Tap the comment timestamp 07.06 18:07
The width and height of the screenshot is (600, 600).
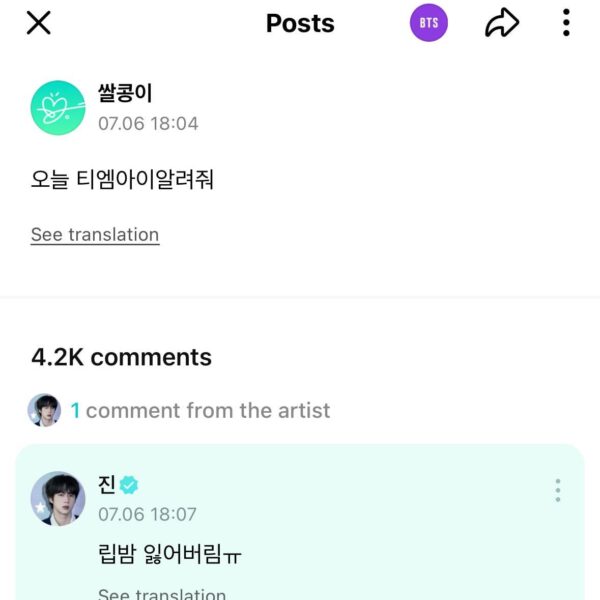(x=147, y=514)
